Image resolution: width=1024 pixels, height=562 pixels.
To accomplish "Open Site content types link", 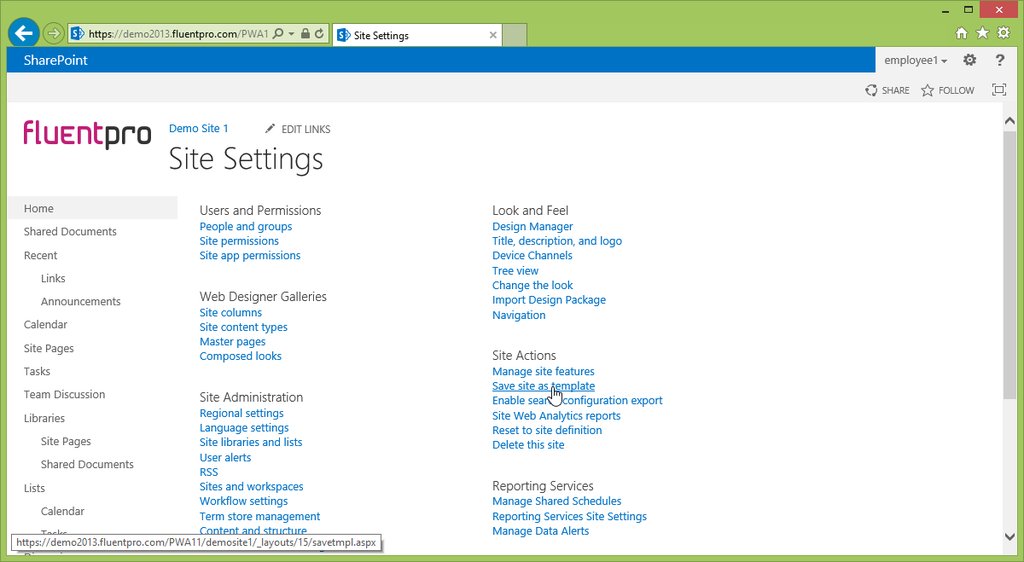I will click(244, 327).
